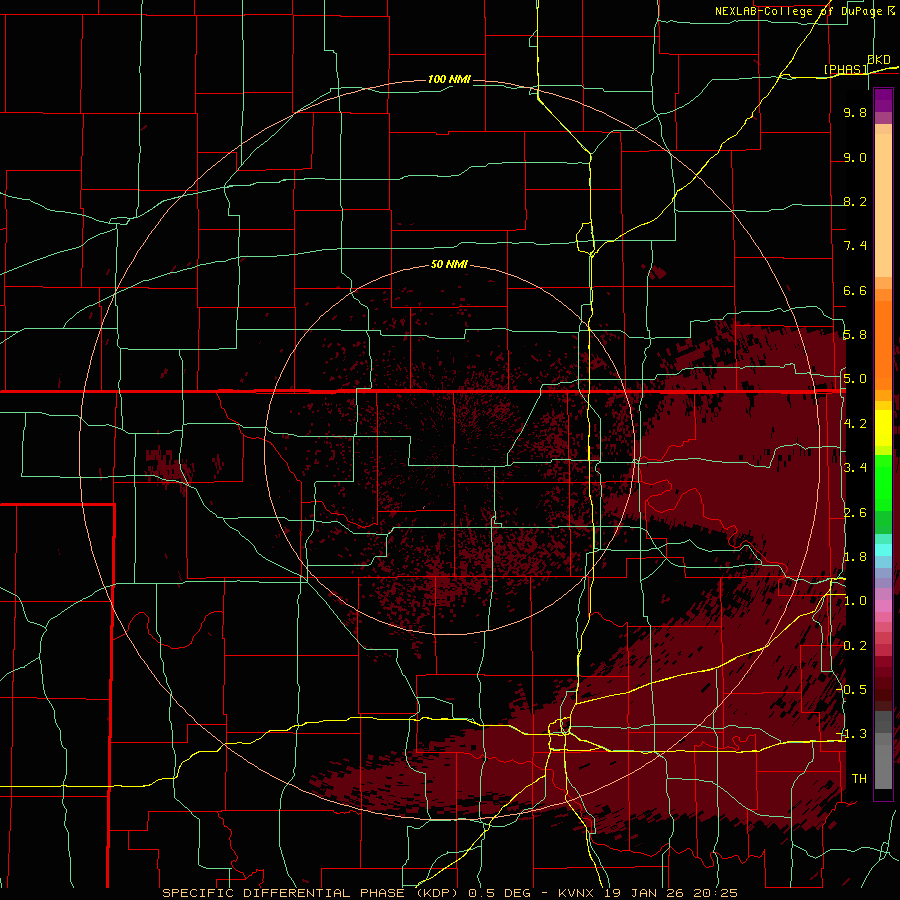Select the 3.4 legend value

855,468
